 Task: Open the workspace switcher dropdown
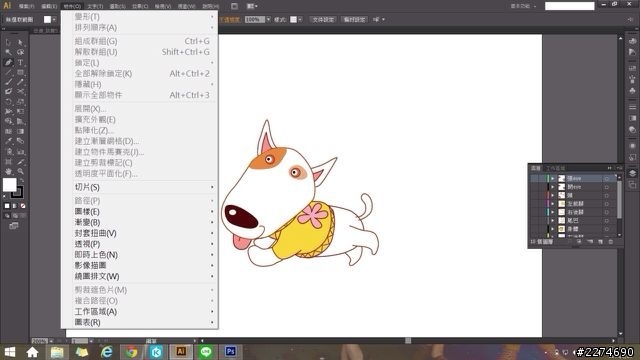pos(523,6)
